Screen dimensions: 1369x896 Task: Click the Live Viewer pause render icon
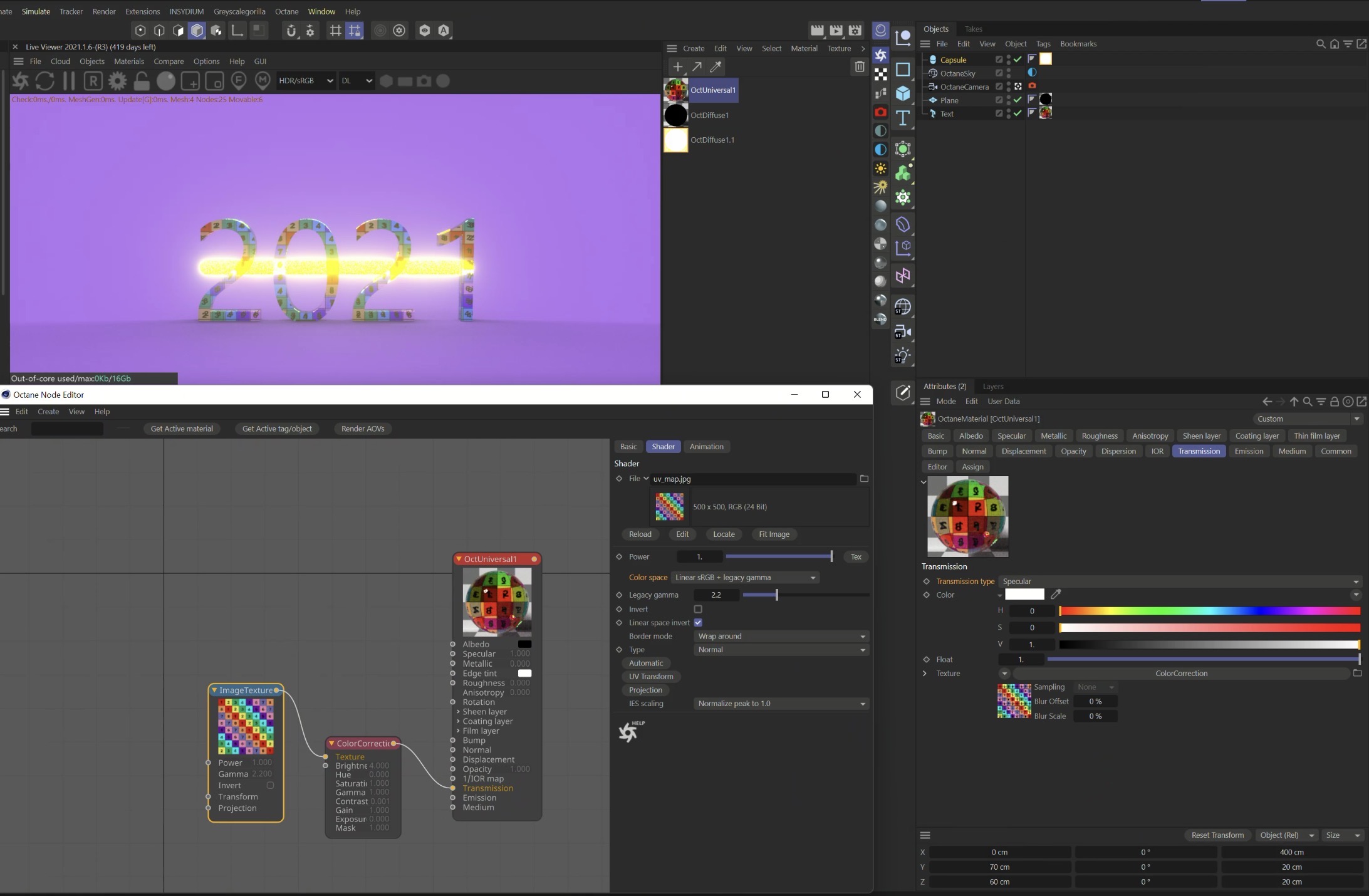click(x=69, y=81)
